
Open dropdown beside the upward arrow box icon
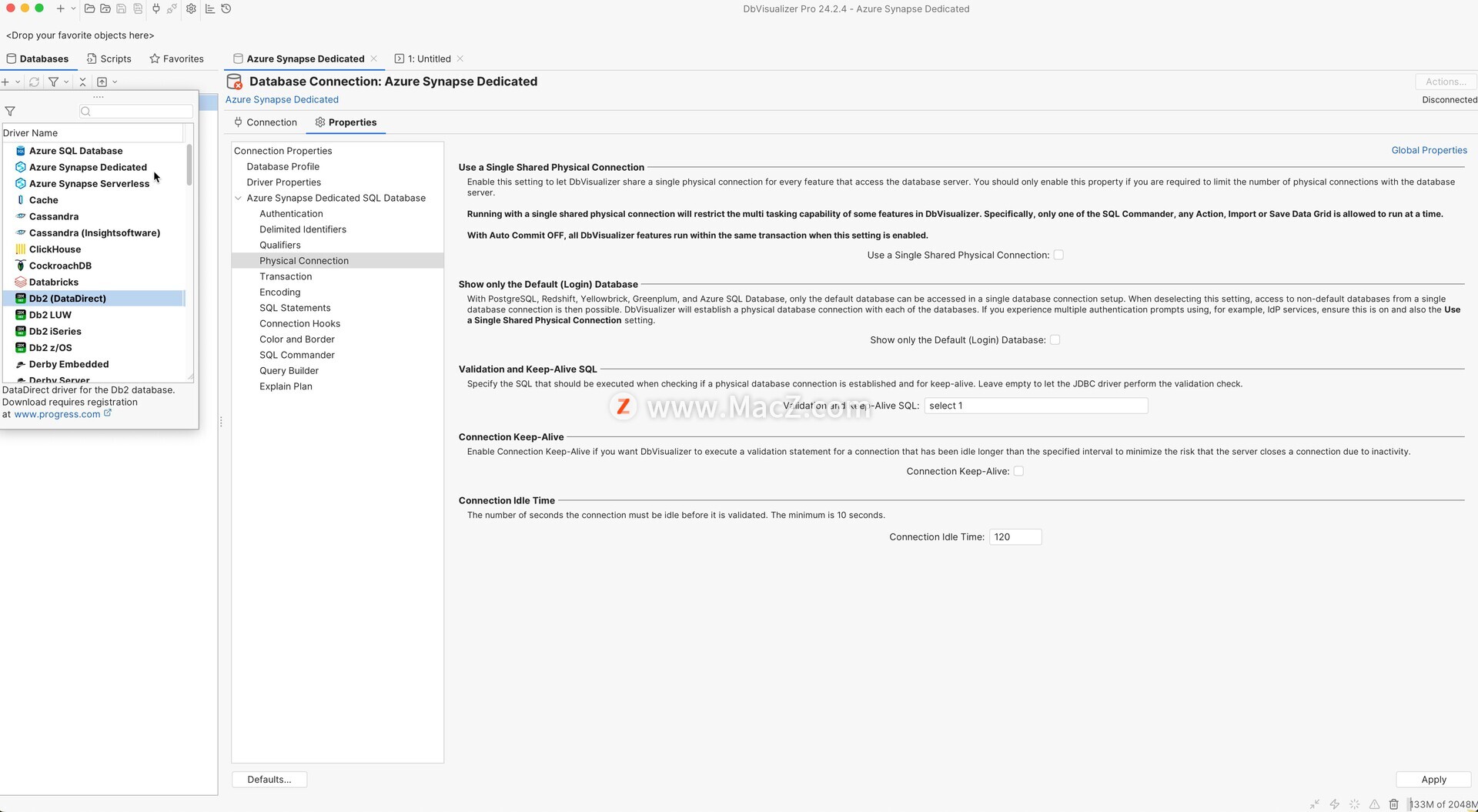click(x=115, y=82)
